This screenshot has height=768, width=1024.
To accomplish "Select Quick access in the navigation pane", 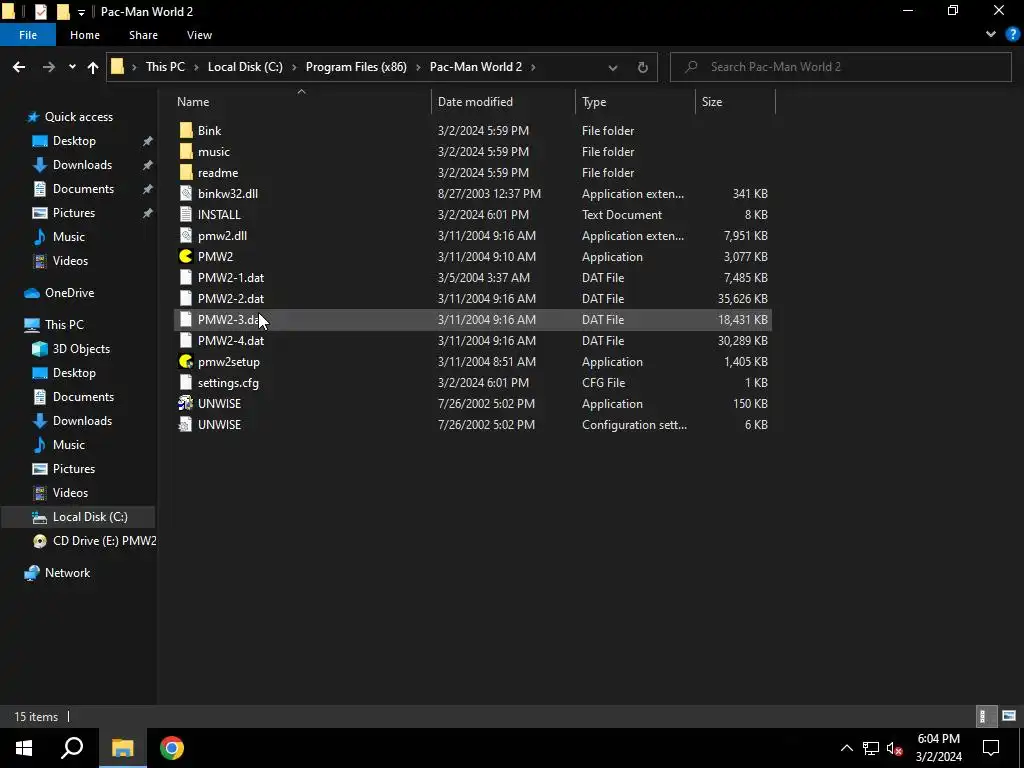I will [78, 117].
